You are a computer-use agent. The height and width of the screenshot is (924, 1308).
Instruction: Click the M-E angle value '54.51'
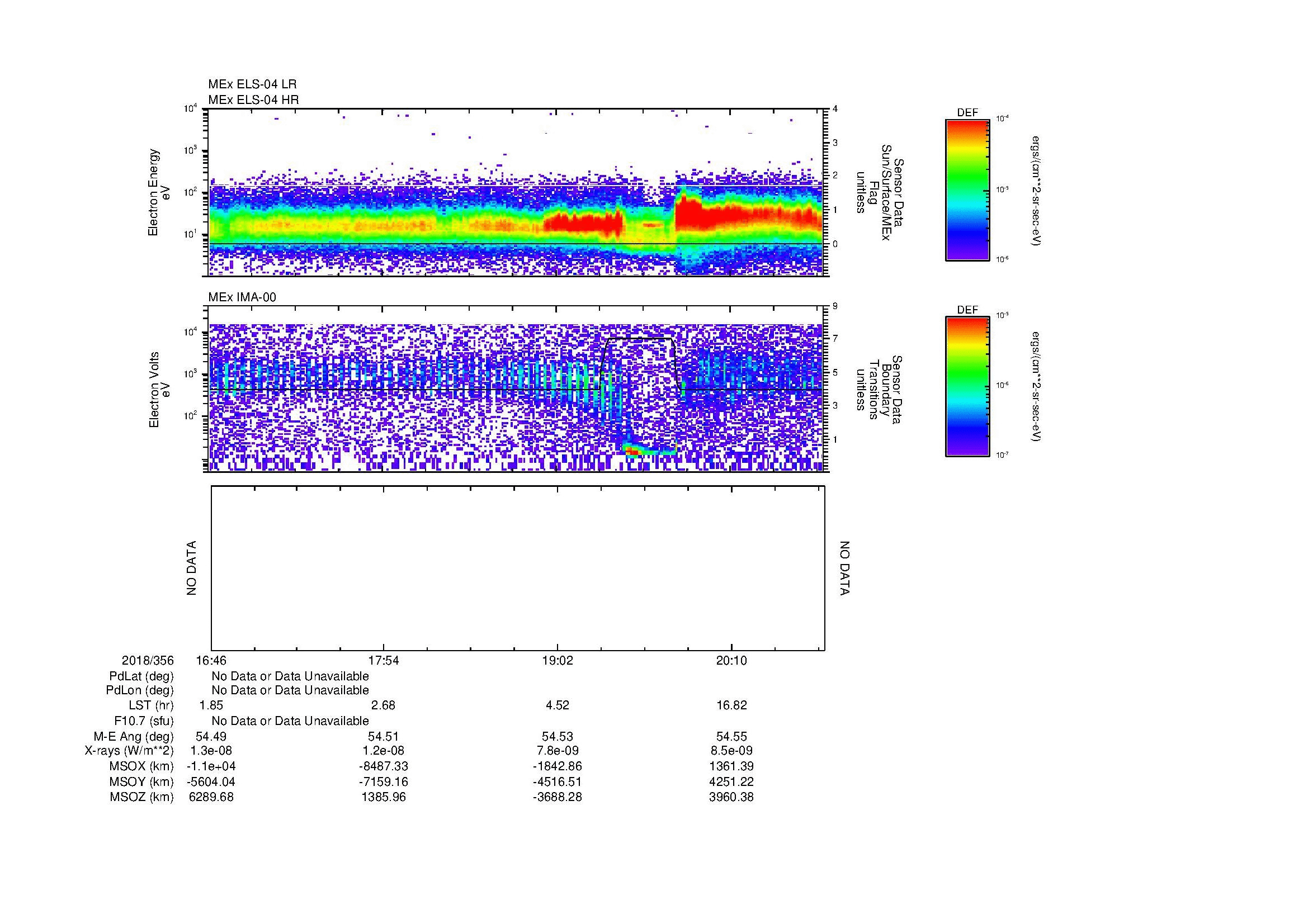point(384,737)
